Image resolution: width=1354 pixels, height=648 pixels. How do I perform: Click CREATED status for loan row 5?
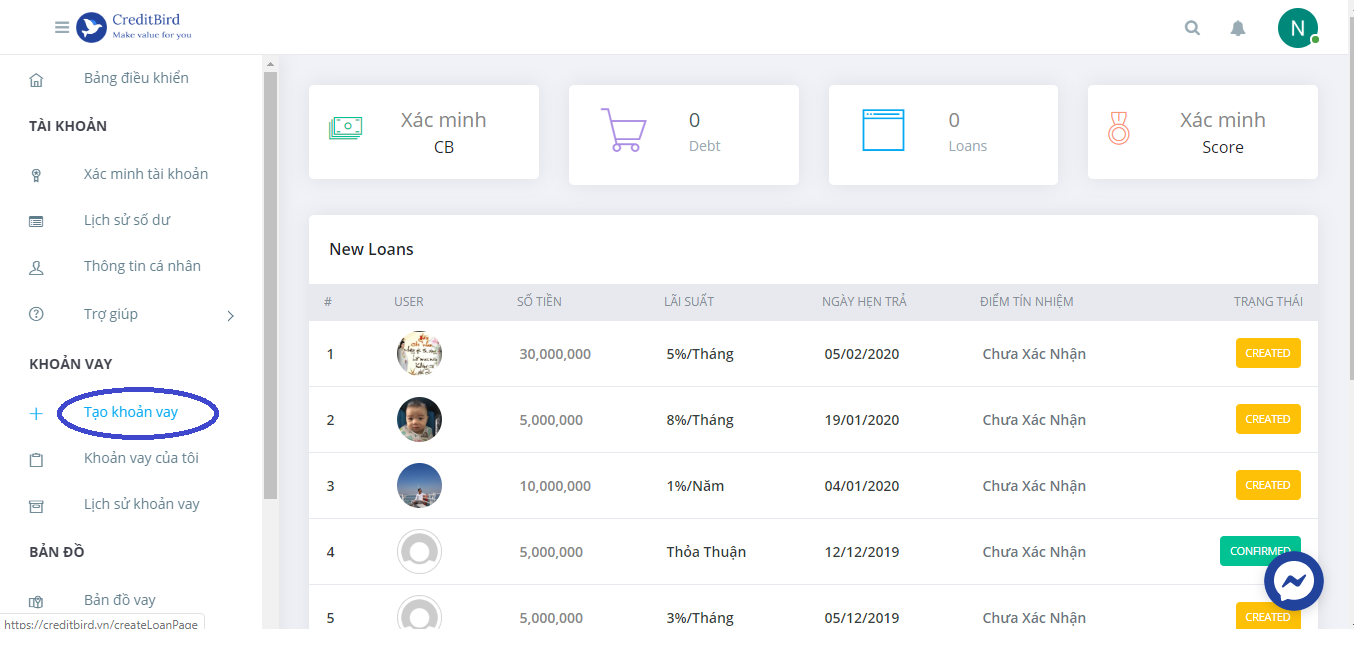pos(1268,616)
